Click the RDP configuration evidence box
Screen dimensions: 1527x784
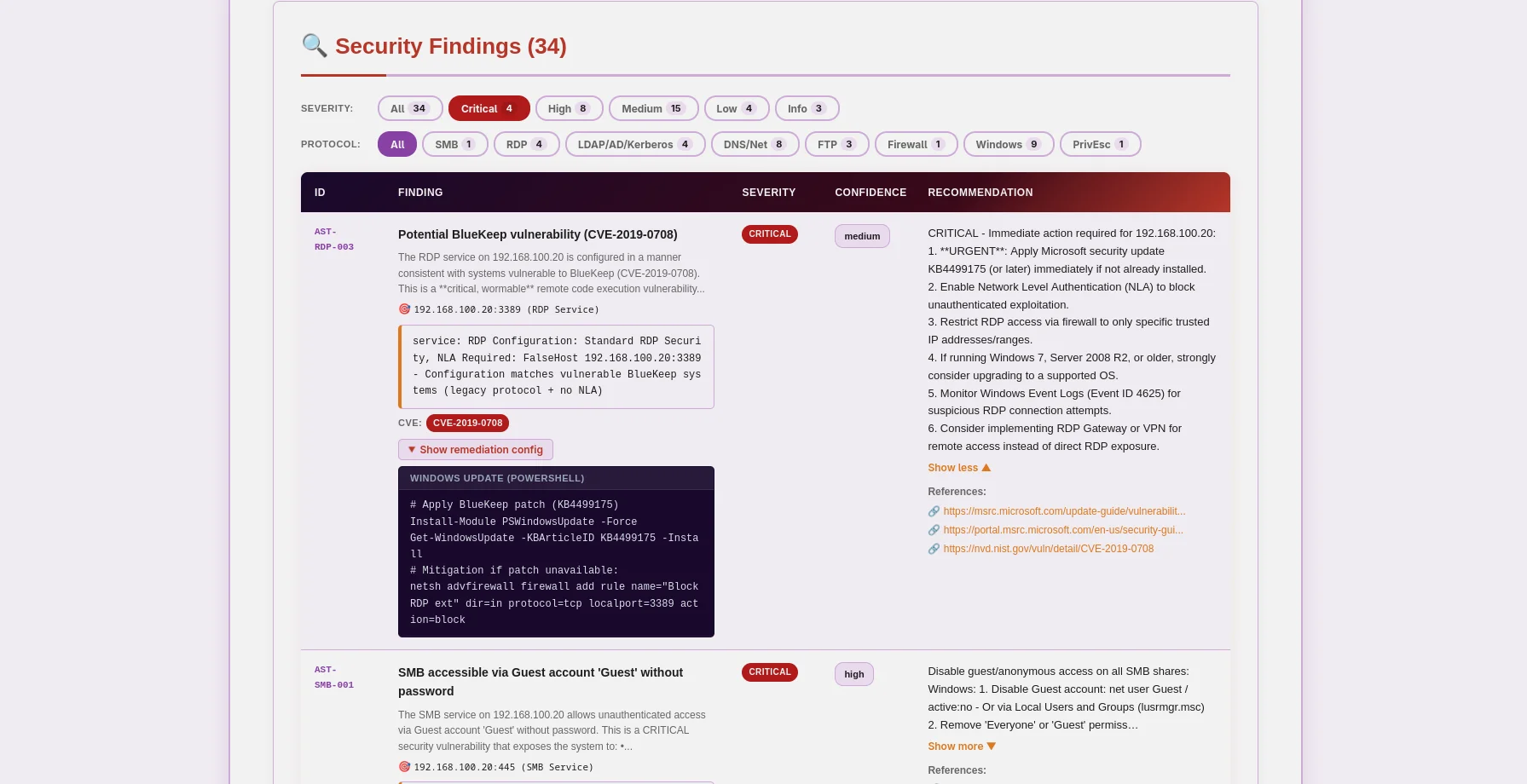pos(556,366)
